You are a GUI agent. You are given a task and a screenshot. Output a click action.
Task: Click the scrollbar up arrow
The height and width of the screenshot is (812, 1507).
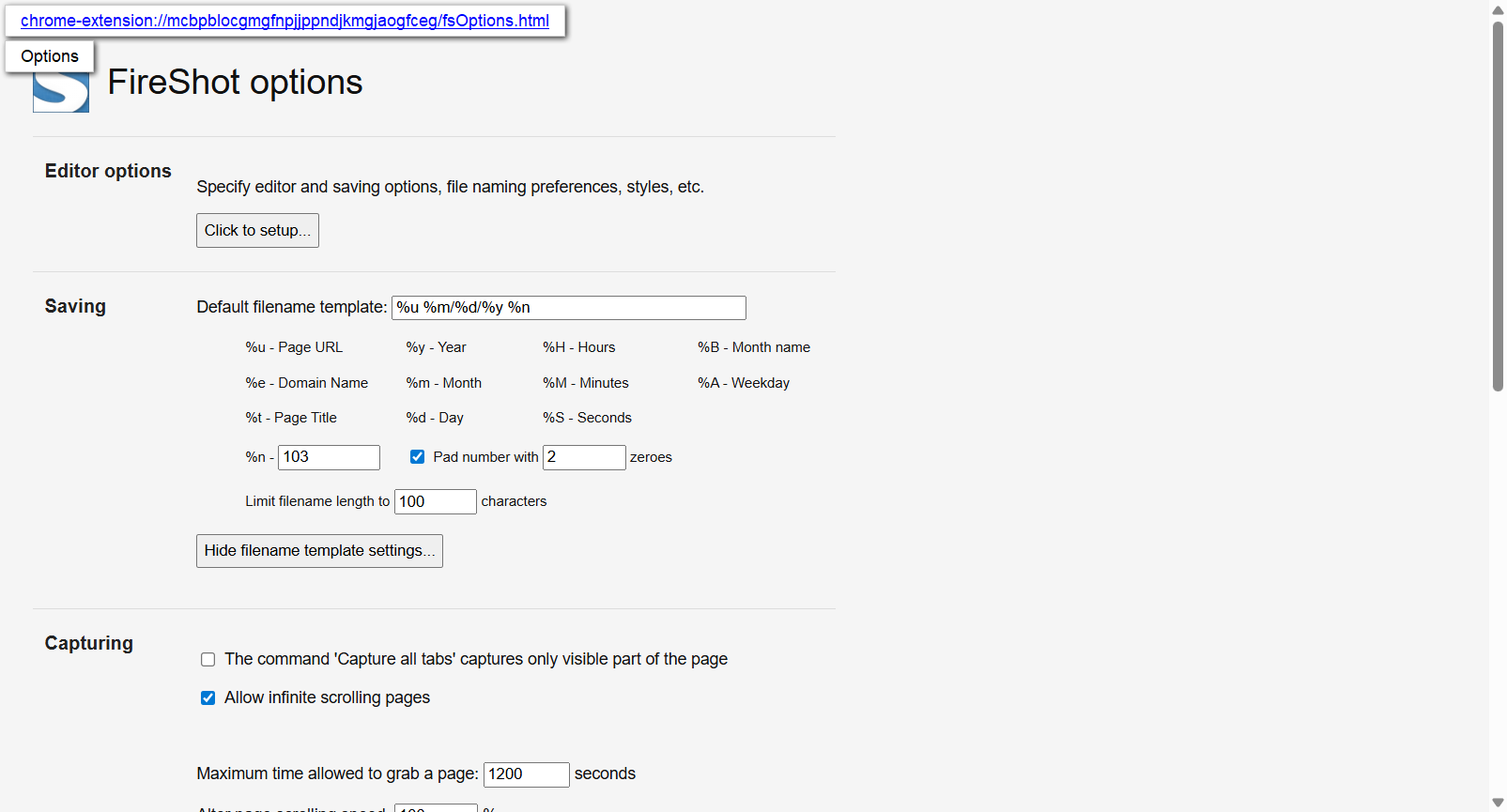pyautogui.click(x=1498, y=9)
